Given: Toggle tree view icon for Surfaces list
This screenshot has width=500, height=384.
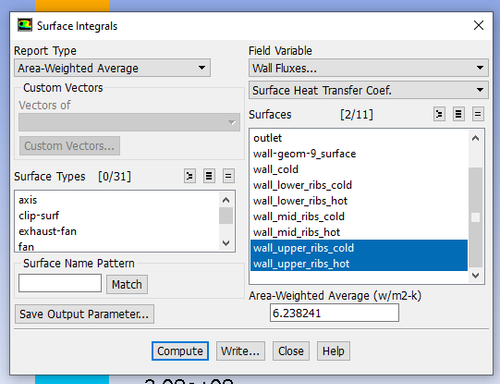Looking at the screenshot, I should tap(439, 114).
